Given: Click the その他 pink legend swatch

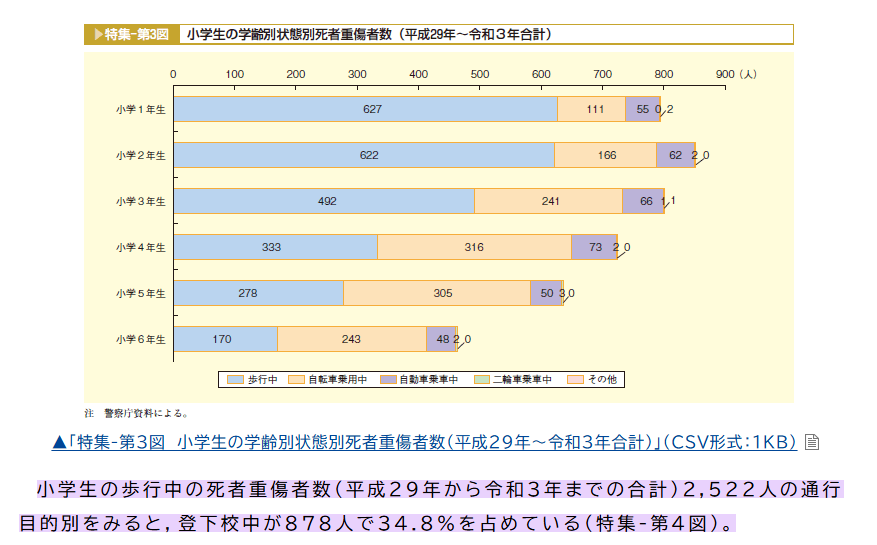Looking at the screenshot, I should tap(575, 379).
